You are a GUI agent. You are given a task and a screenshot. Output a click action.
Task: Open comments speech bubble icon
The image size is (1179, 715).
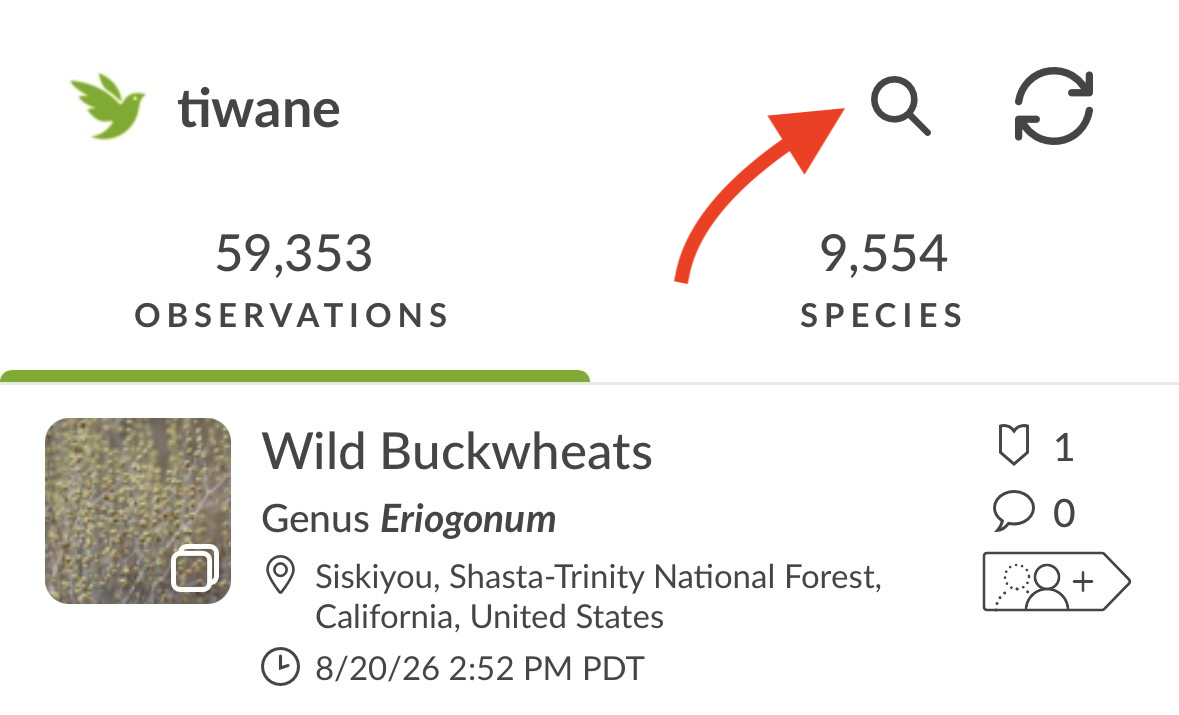click(1013, 511)
